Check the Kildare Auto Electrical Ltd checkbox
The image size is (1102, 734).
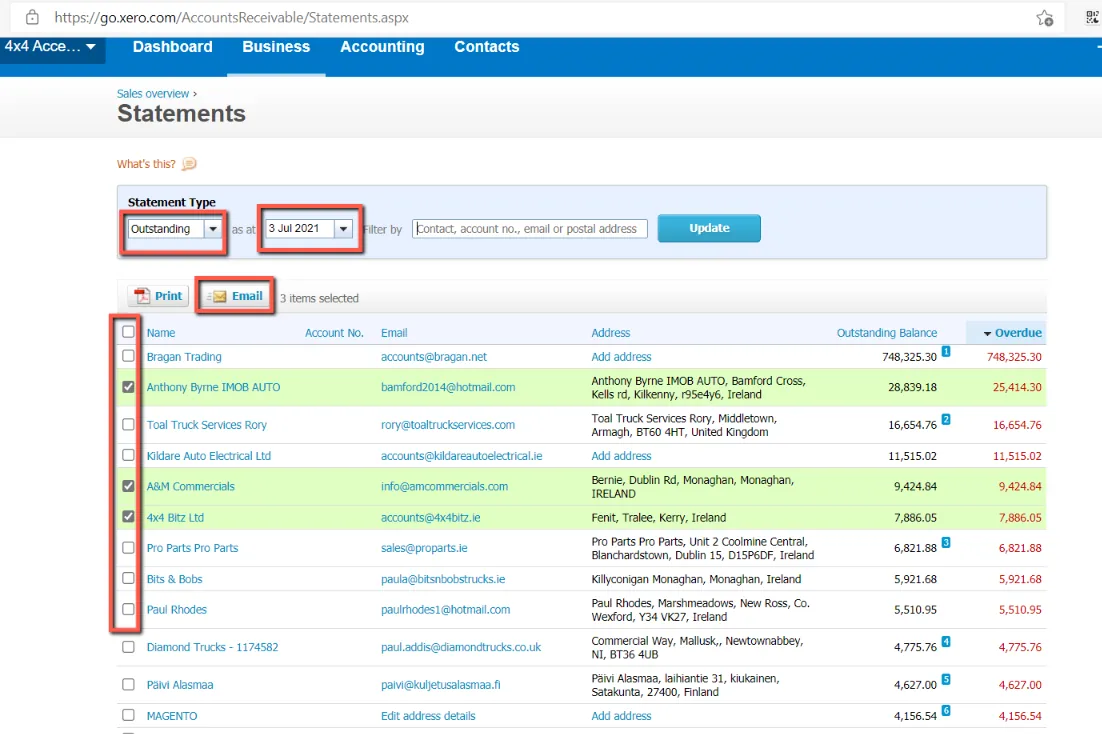pyautogui.click(x=128, y=455)
